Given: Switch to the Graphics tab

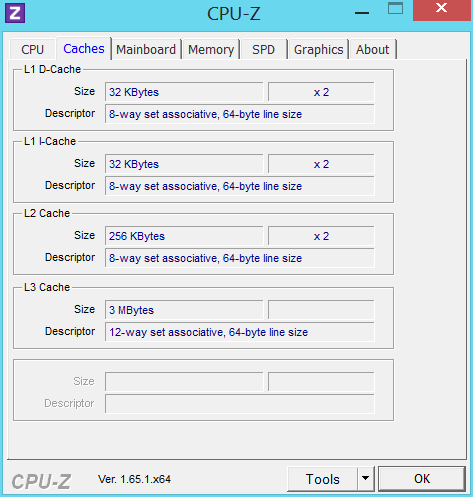Looking at the screenshot, I should pos(318,49).
